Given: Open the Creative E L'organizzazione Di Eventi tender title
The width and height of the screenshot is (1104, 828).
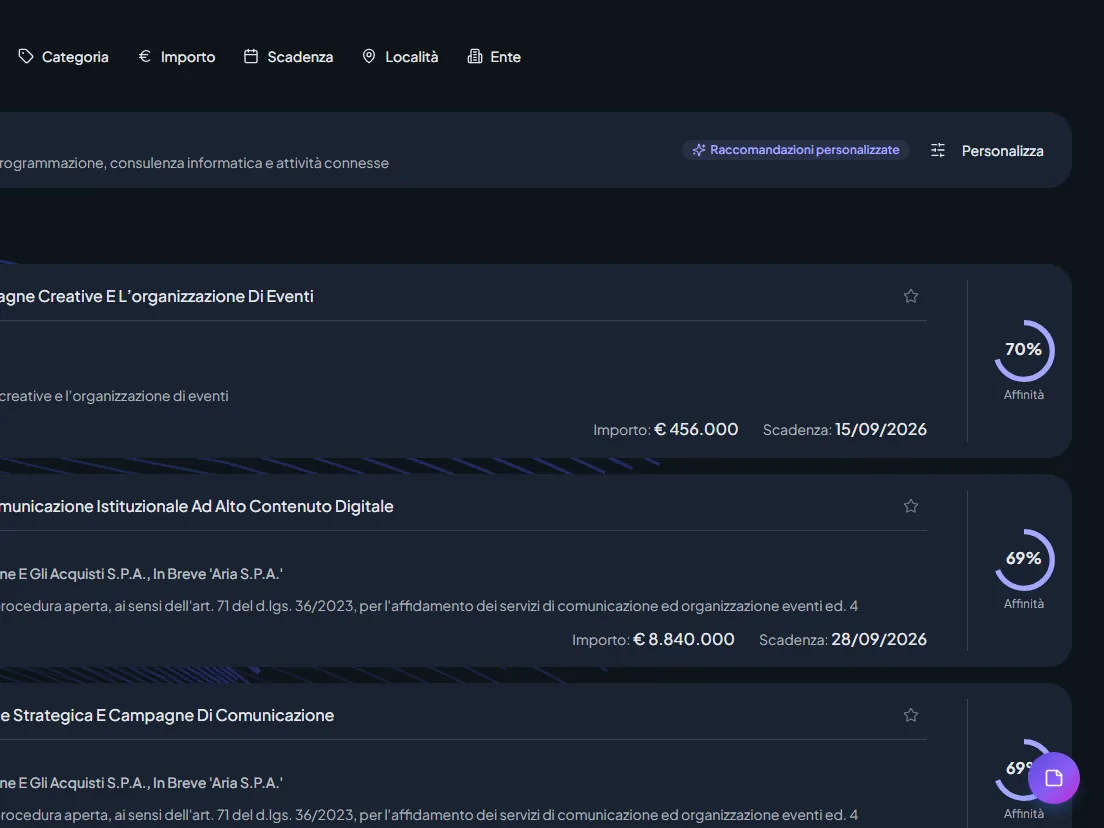Looking at the screenshot, I should [157, 296].
